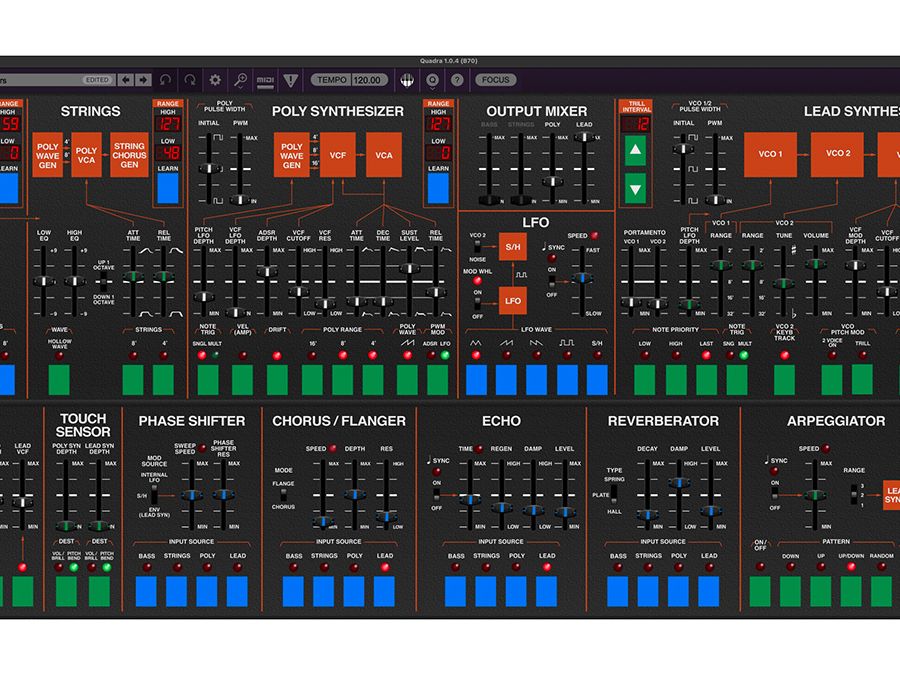900x675 pixels.
Task: Flip the LFO MOD WHL on/off switch
Action: (477, 304)
